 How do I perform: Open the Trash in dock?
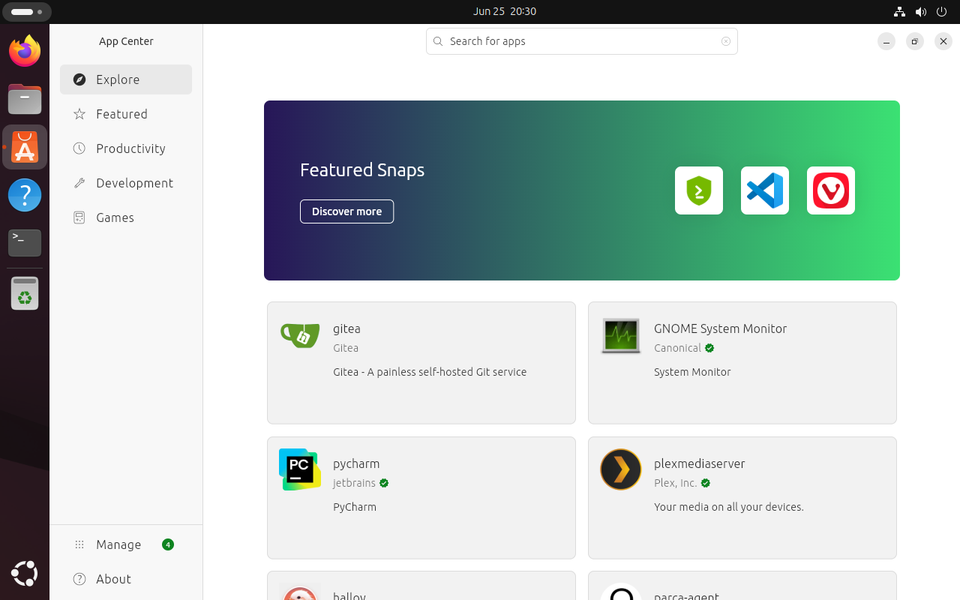click(24, 293)
